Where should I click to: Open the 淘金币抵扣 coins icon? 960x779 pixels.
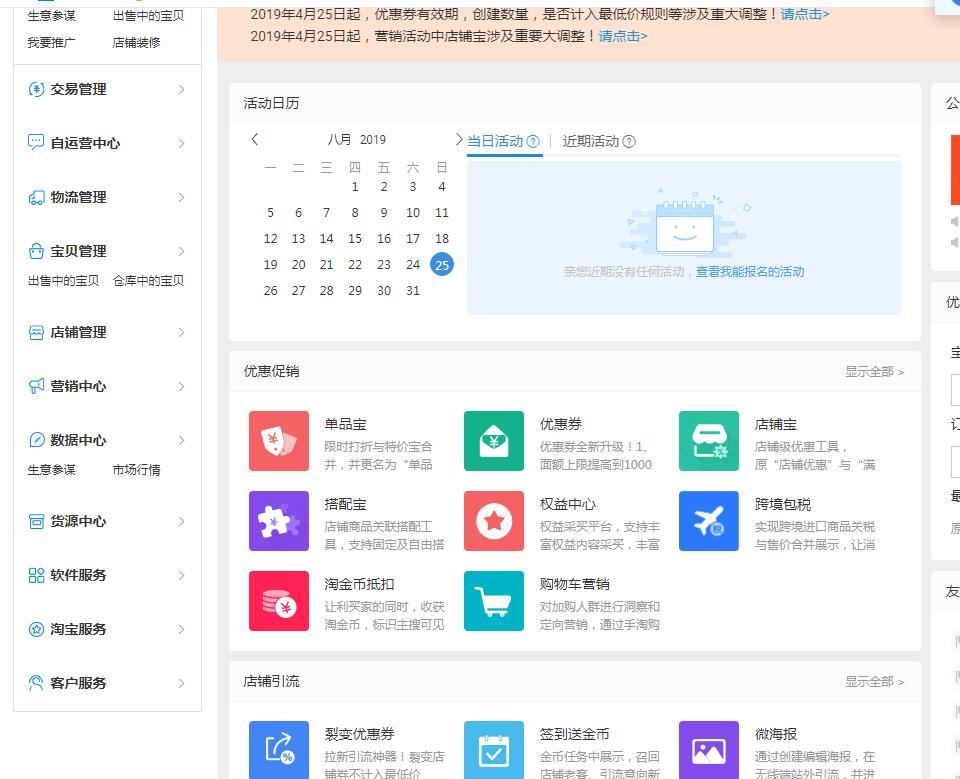279,601
